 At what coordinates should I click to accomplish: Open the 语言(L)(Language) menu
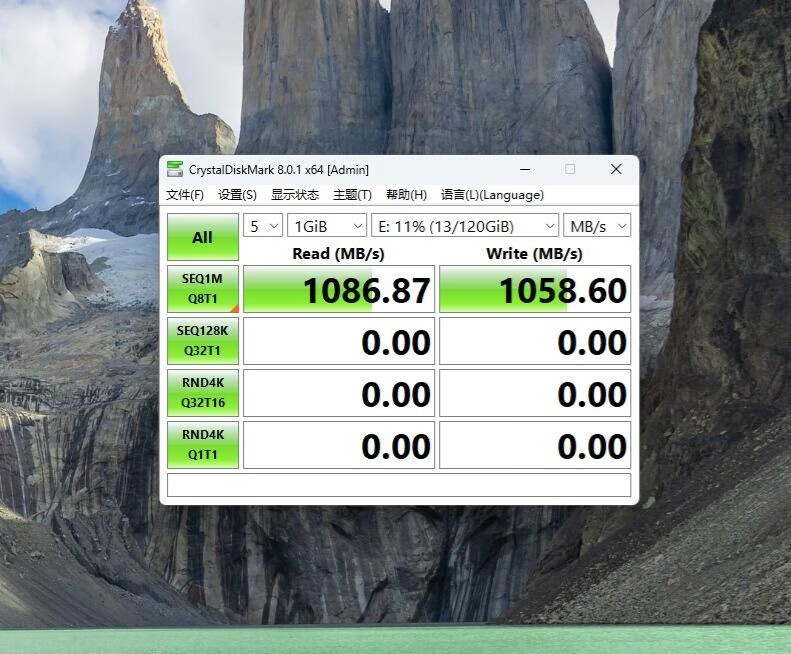click(x=492, y=195)
